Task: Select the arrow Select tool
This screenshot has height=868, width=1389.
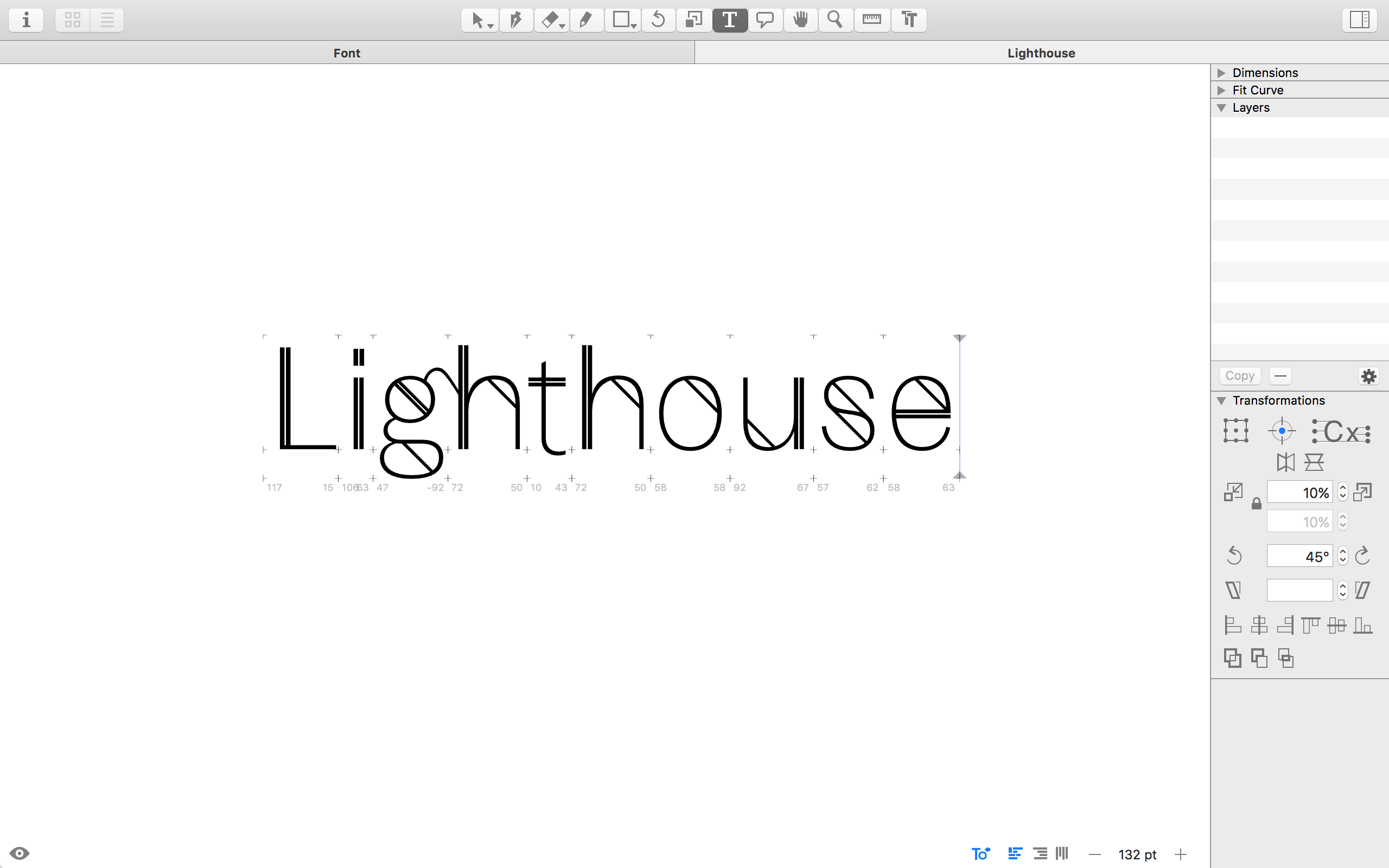Action: 480,20
